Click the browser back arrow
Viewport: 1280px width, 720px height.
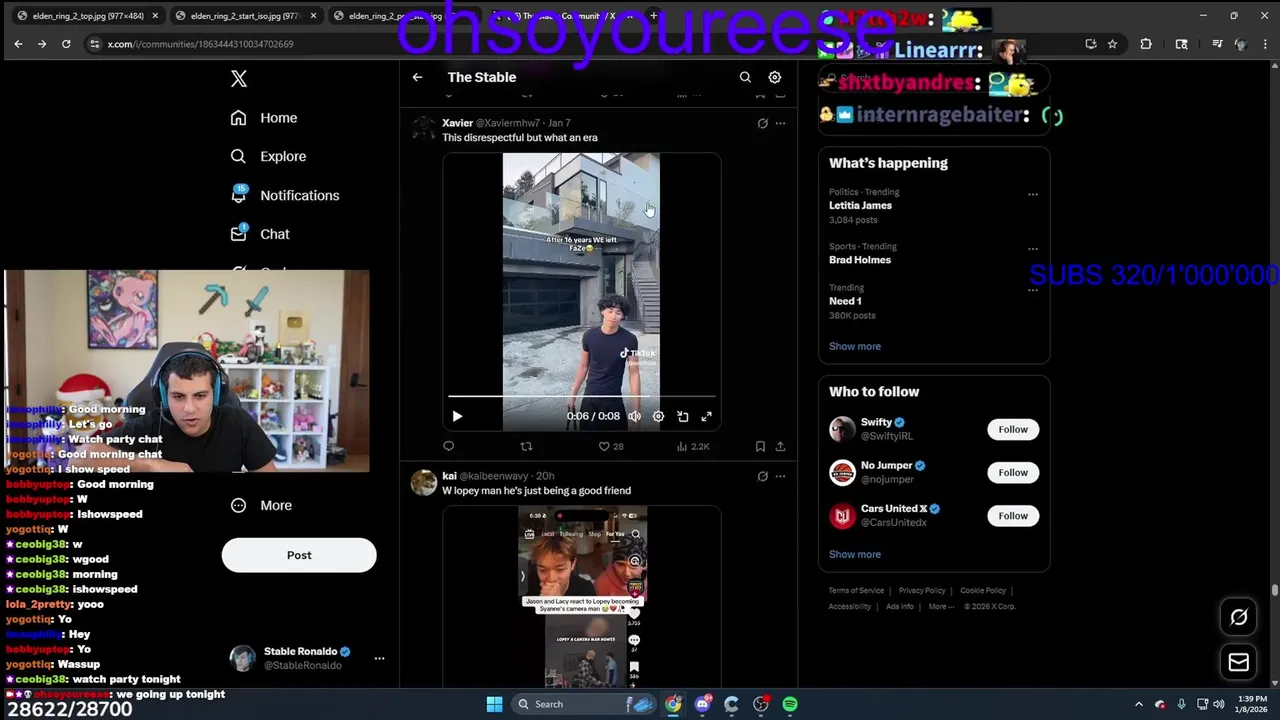[18, 44]
